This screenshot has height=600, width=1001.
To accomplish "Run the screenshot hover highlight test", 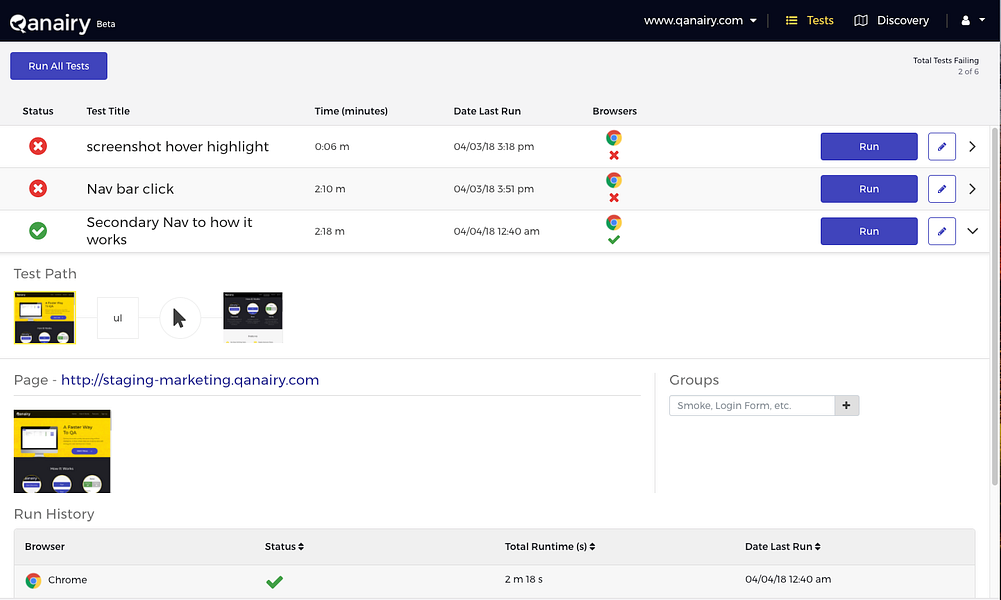I will click(869, 146).
